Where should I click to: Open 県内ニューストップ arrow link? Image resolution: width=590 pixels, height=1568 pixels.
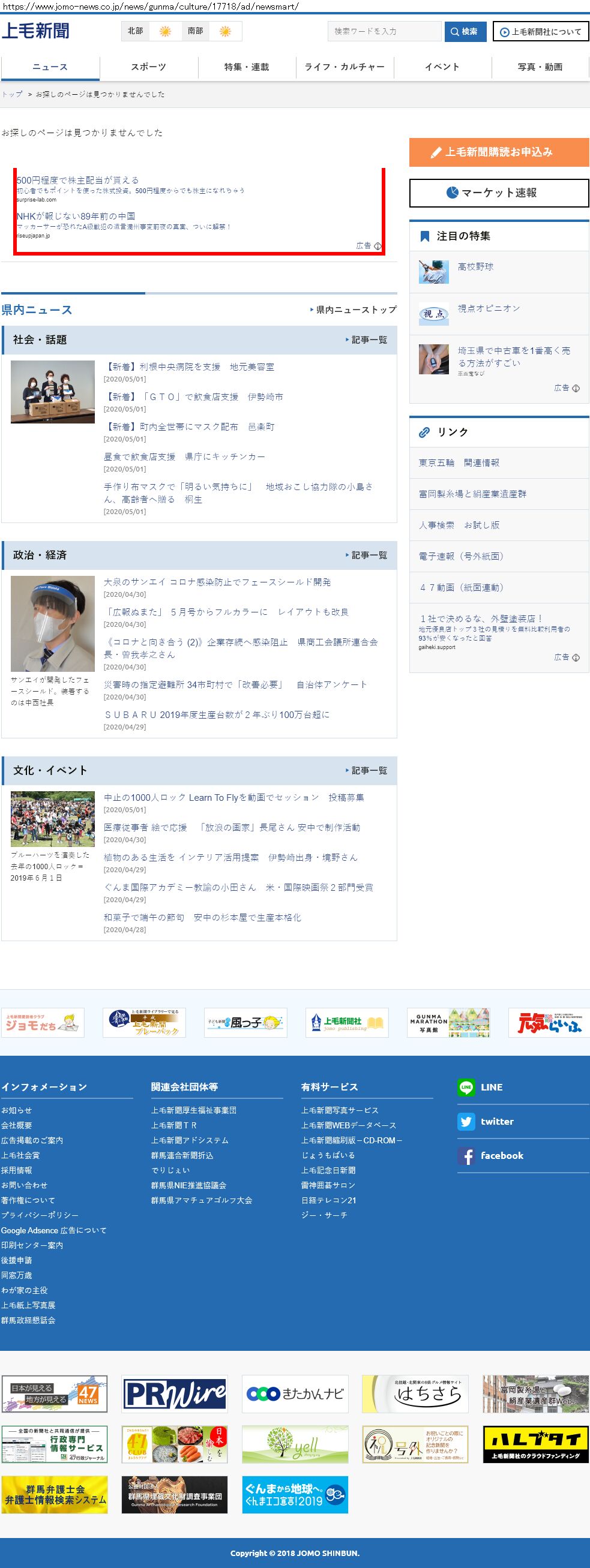[x=354, y=310]
